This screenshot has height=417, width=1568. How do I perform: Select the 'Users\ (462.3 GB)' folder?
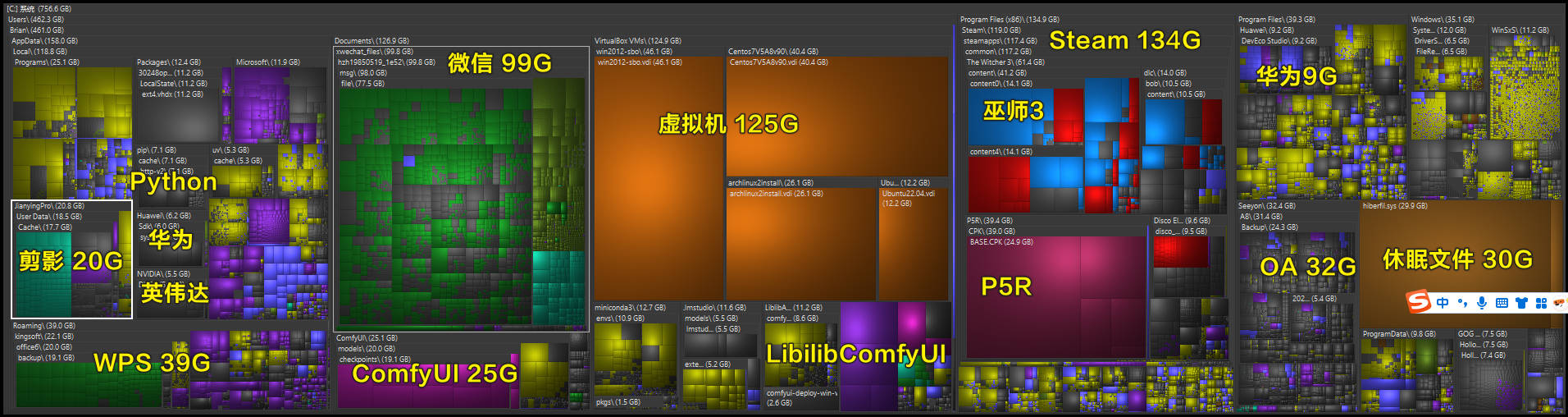[36, 20]
